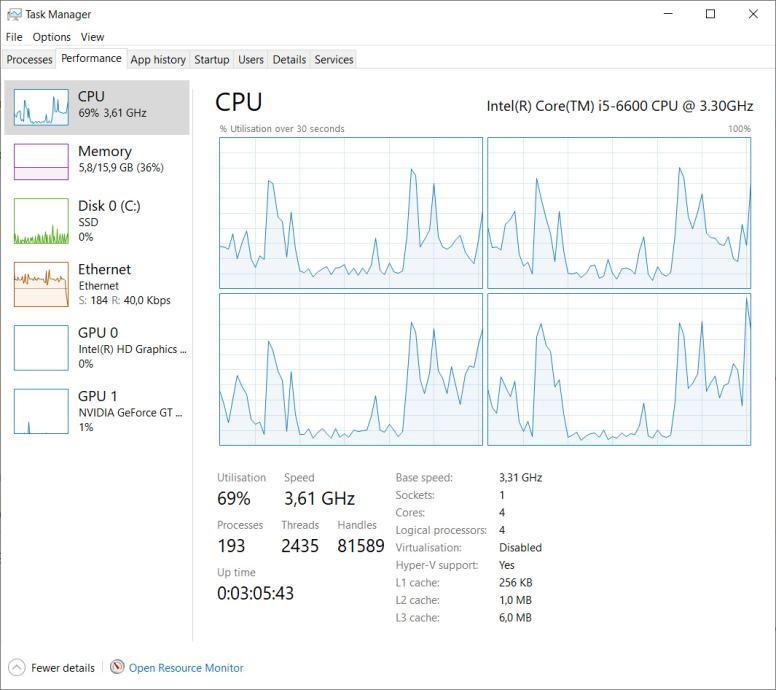
Task: Click the top-left CPU core utilisation graph
Action: click(351, 213)
